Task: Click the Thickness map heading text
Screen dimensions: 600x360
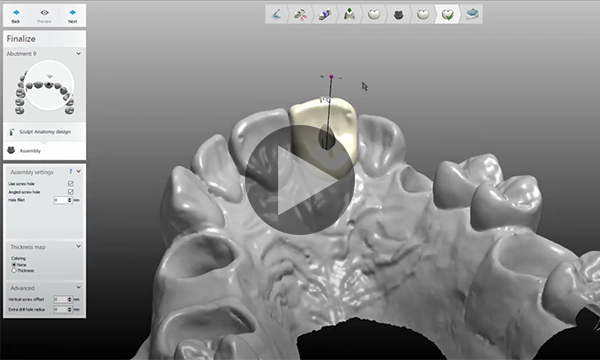Action: coord(28,247)
